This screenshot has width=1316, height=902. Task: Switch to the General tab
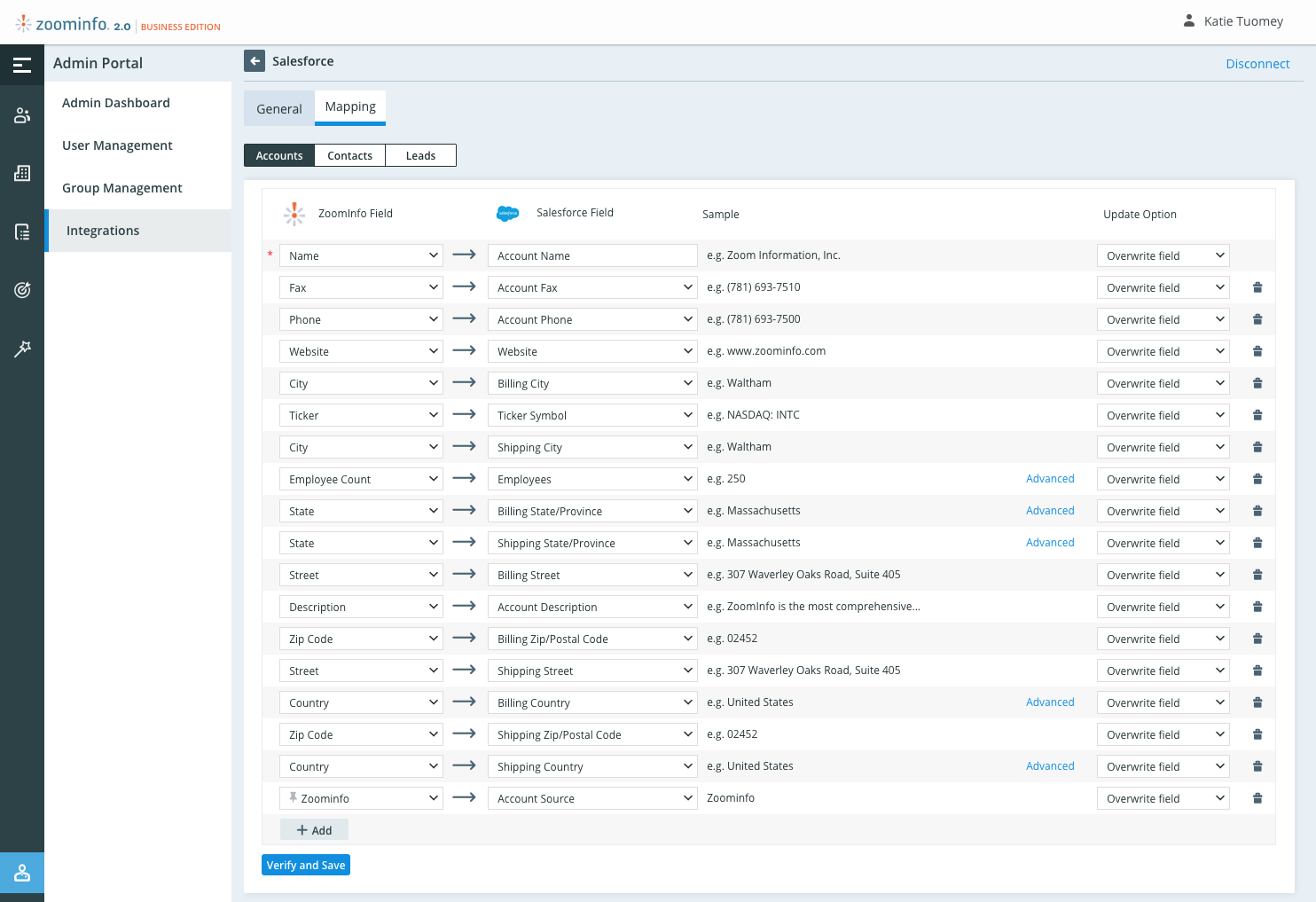coord(279,108)
